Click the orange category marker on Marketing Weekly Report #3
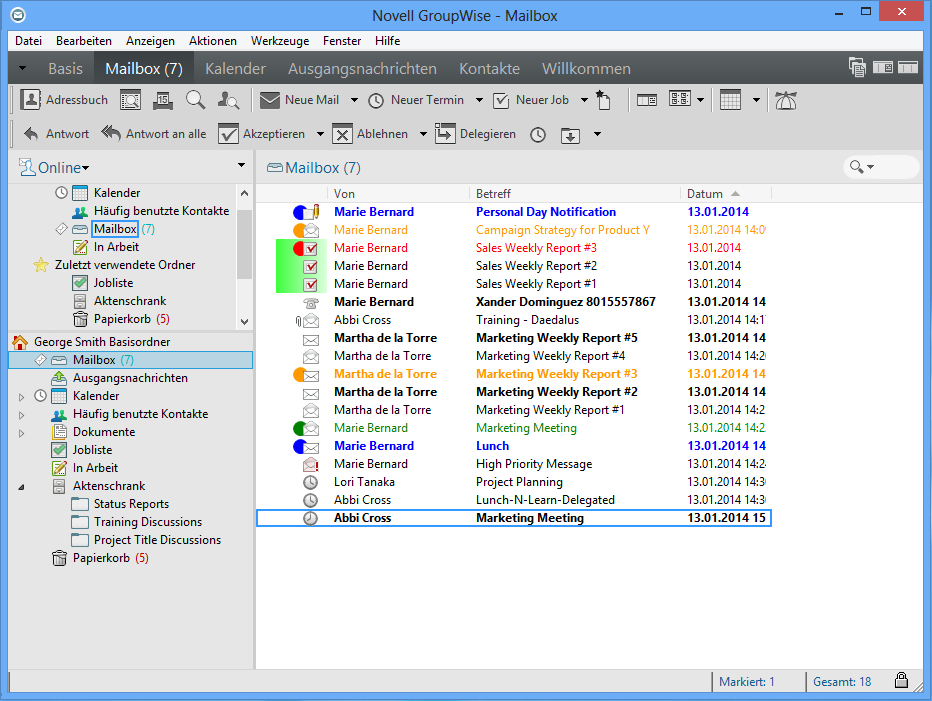 click(299, 374)
